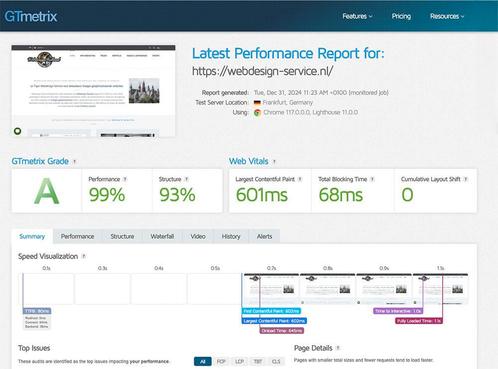Click the 93% Structure score
Viewport: 498px width, 369px height.
click(x=177, y=195)
